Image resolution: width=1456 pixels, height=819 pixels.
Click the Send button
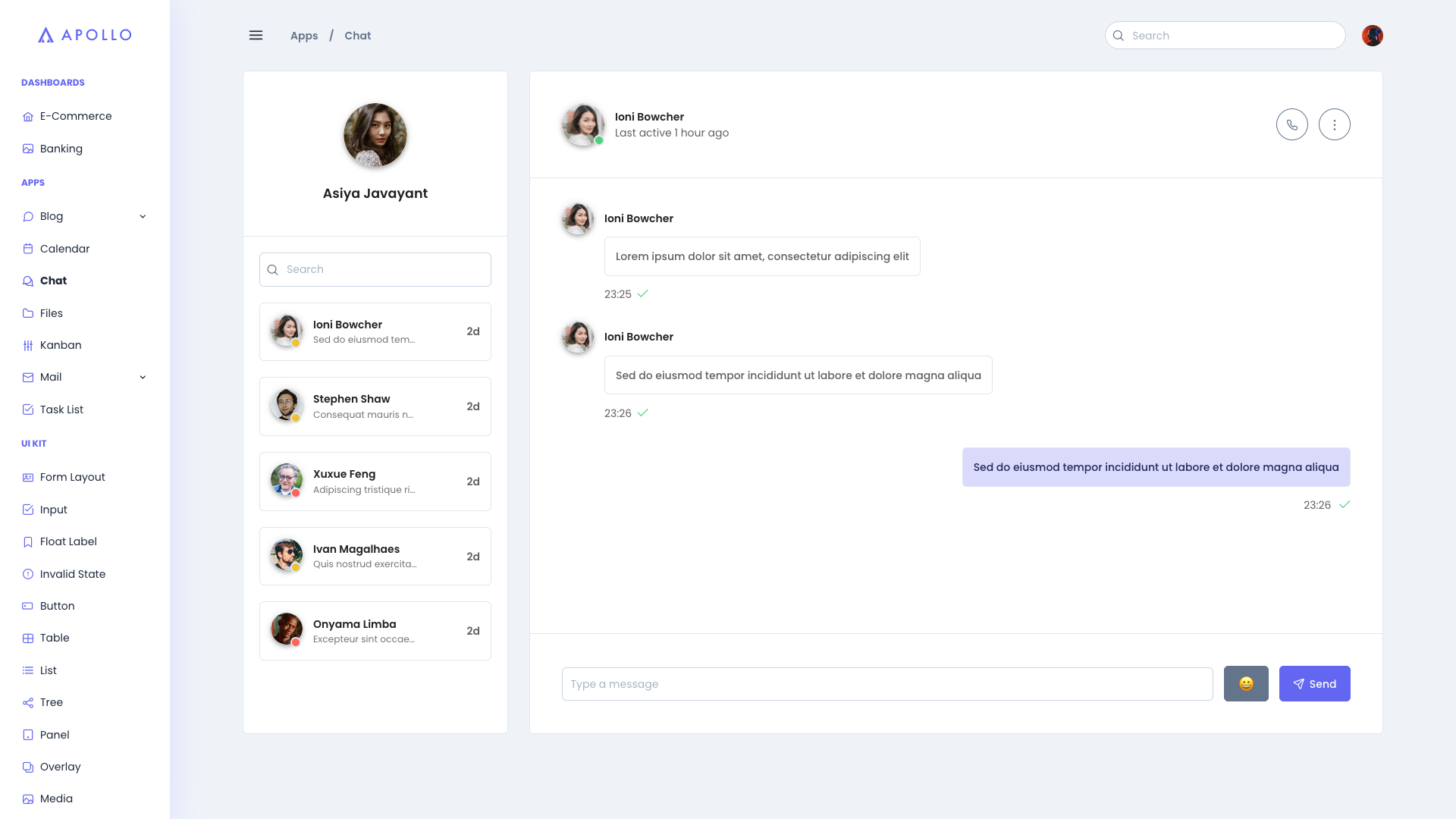pyautogui.click(x=1314, y=683)
